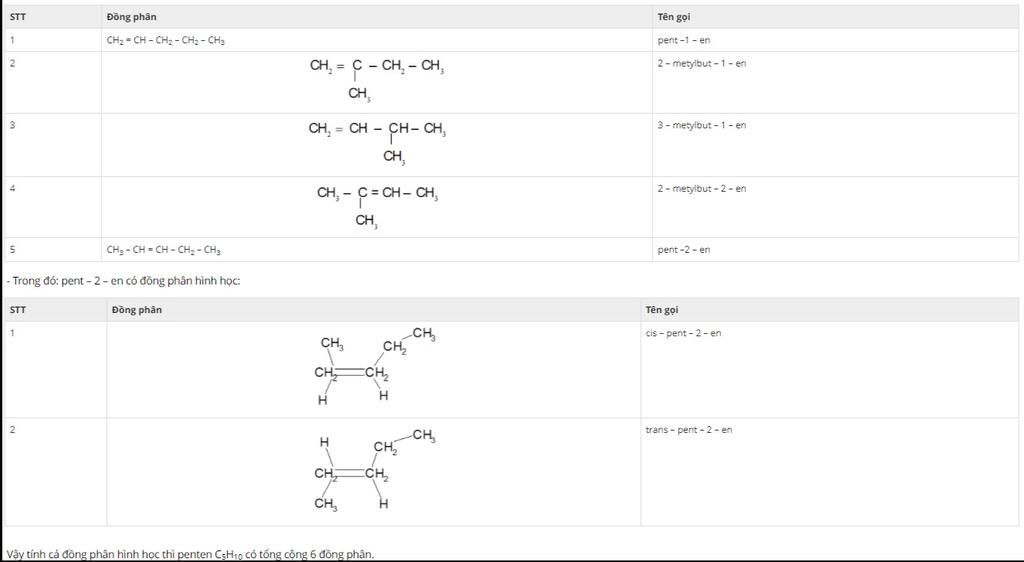
Task: Click the trans – pent – 2 – en label
Action: tap(688, 429)
